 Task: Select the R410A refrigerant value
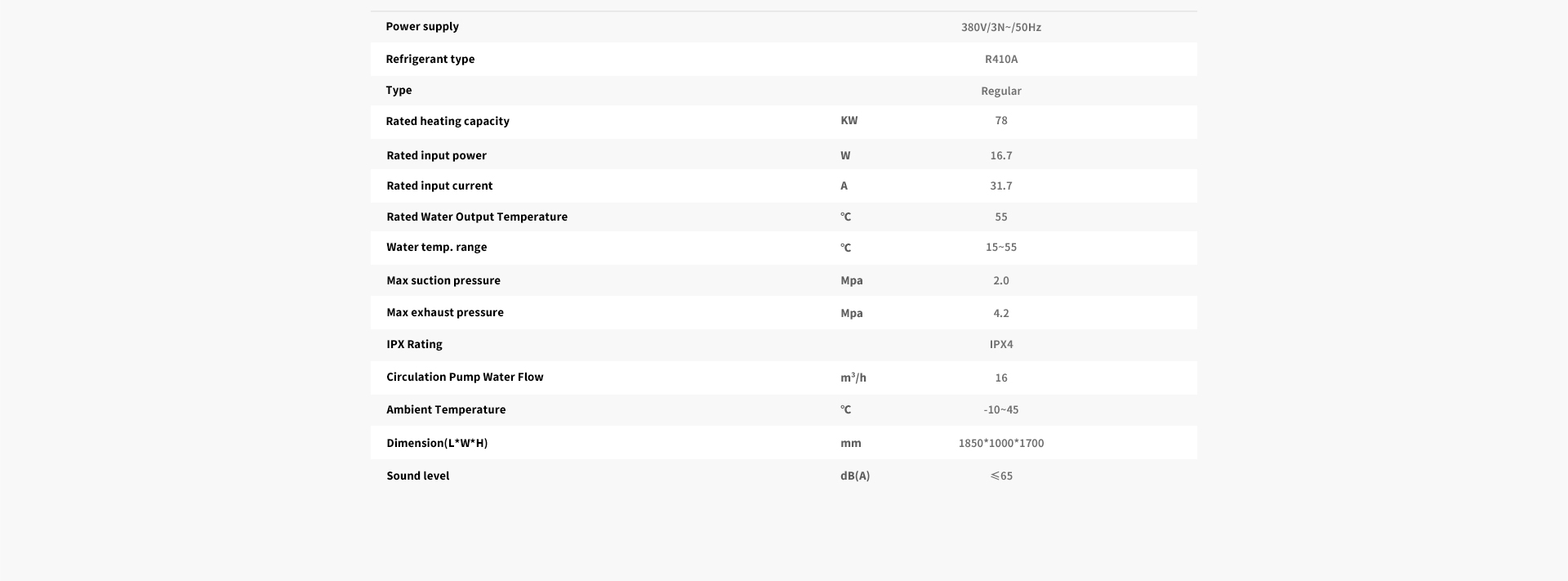click(x=1001, y=59)
